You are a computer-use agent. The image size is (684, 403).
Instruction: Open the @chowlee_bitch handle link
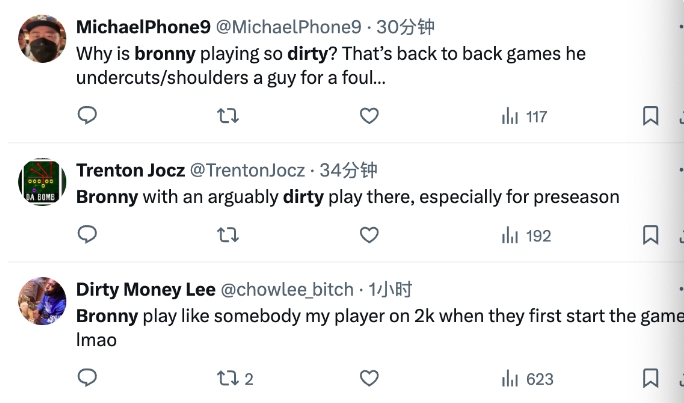coord(287,290)
